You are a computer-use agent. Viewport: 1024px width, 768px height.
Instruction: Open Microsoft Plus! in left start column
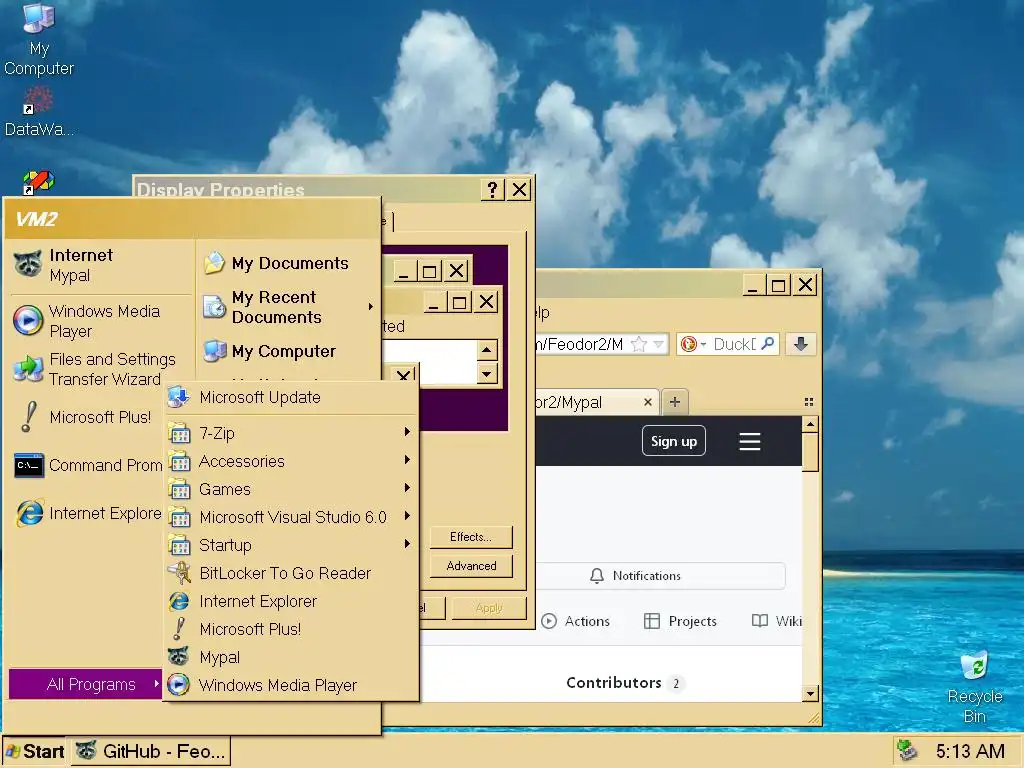point(86,417)
